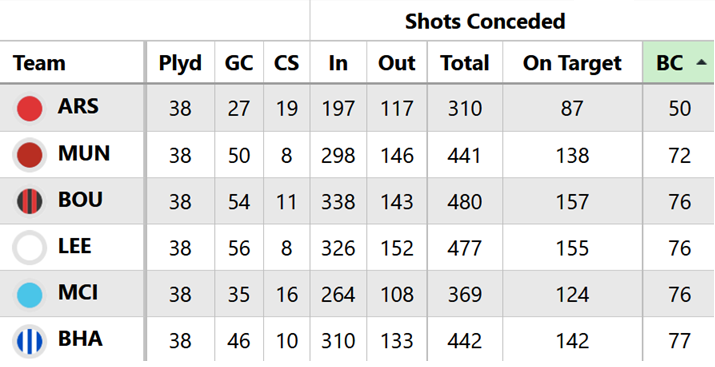Click the LEE white team badge
Image resolution: width=715 pixels, height=367 pixels.
click(x=30, y=248)
